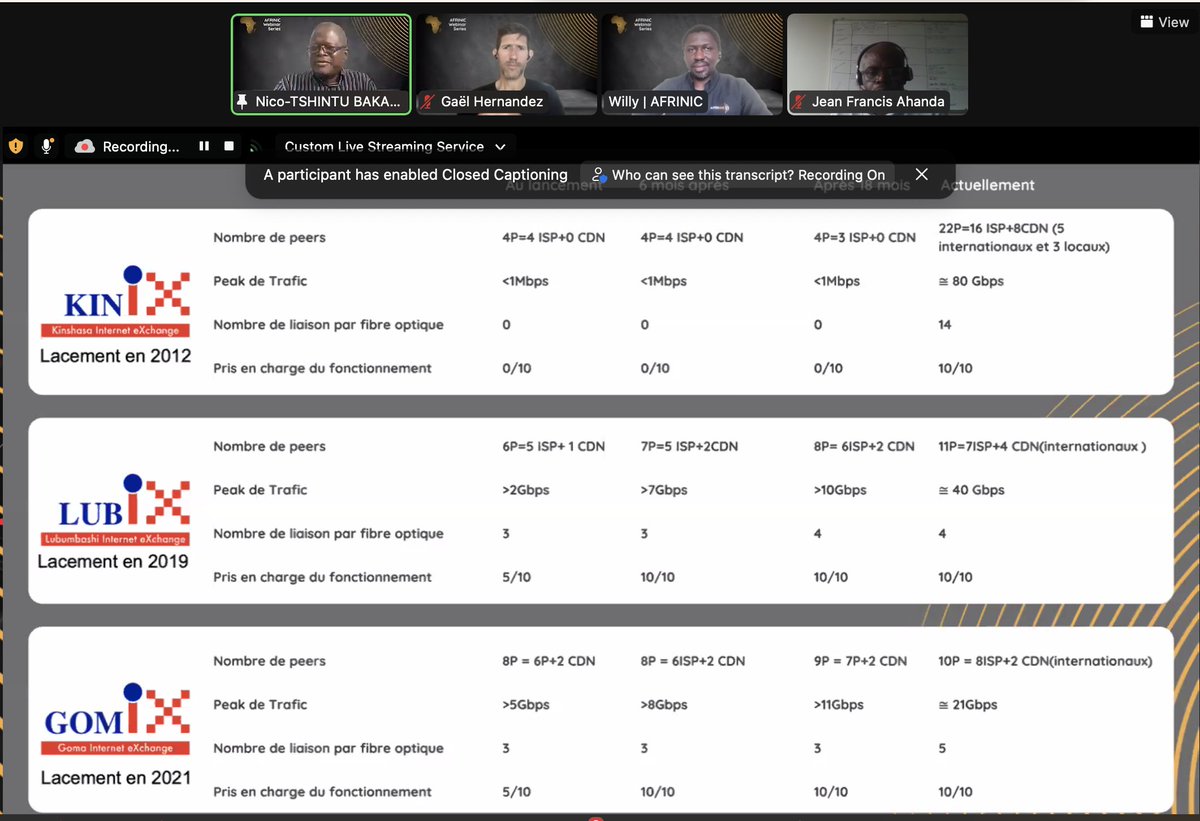Click KINIX '≅ 80 Gbps' value
Viewport: 1200px width, 821px height.
[971, 281]
